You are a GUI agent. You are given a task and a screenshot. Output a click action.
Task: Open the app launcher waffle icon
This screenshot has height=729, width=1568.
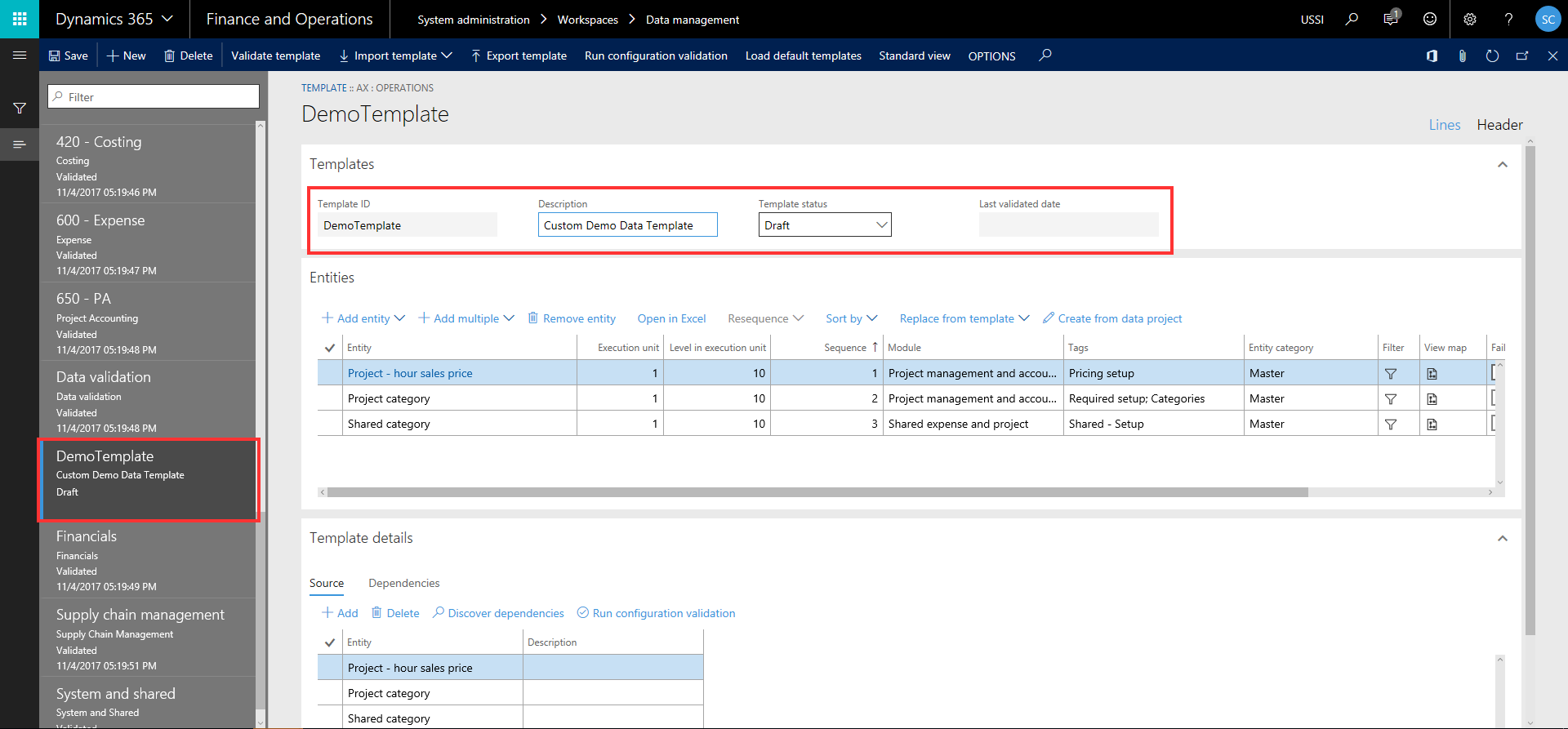[x=20, y=19]
